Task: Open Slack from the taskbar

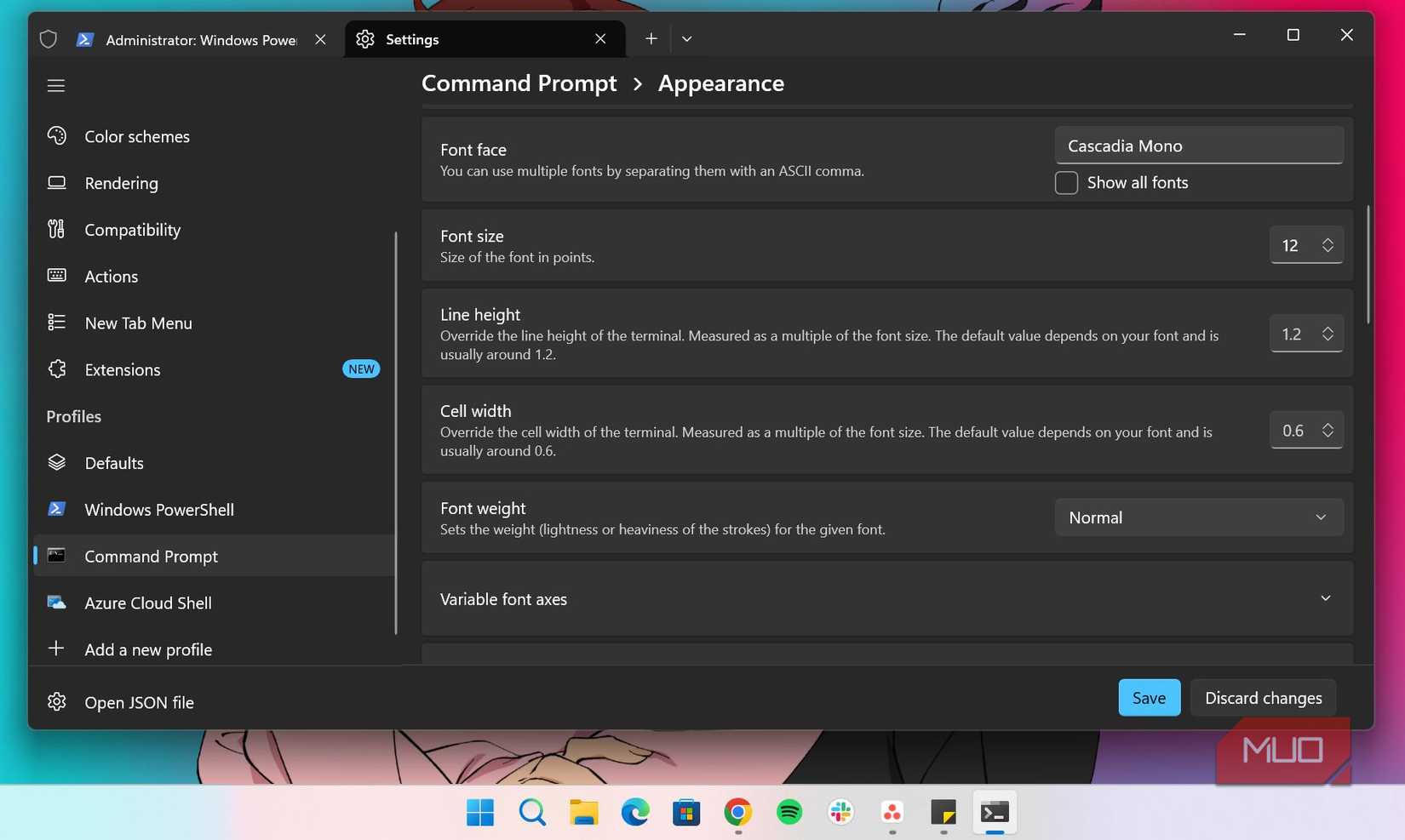Action: (x=841, y=812)
